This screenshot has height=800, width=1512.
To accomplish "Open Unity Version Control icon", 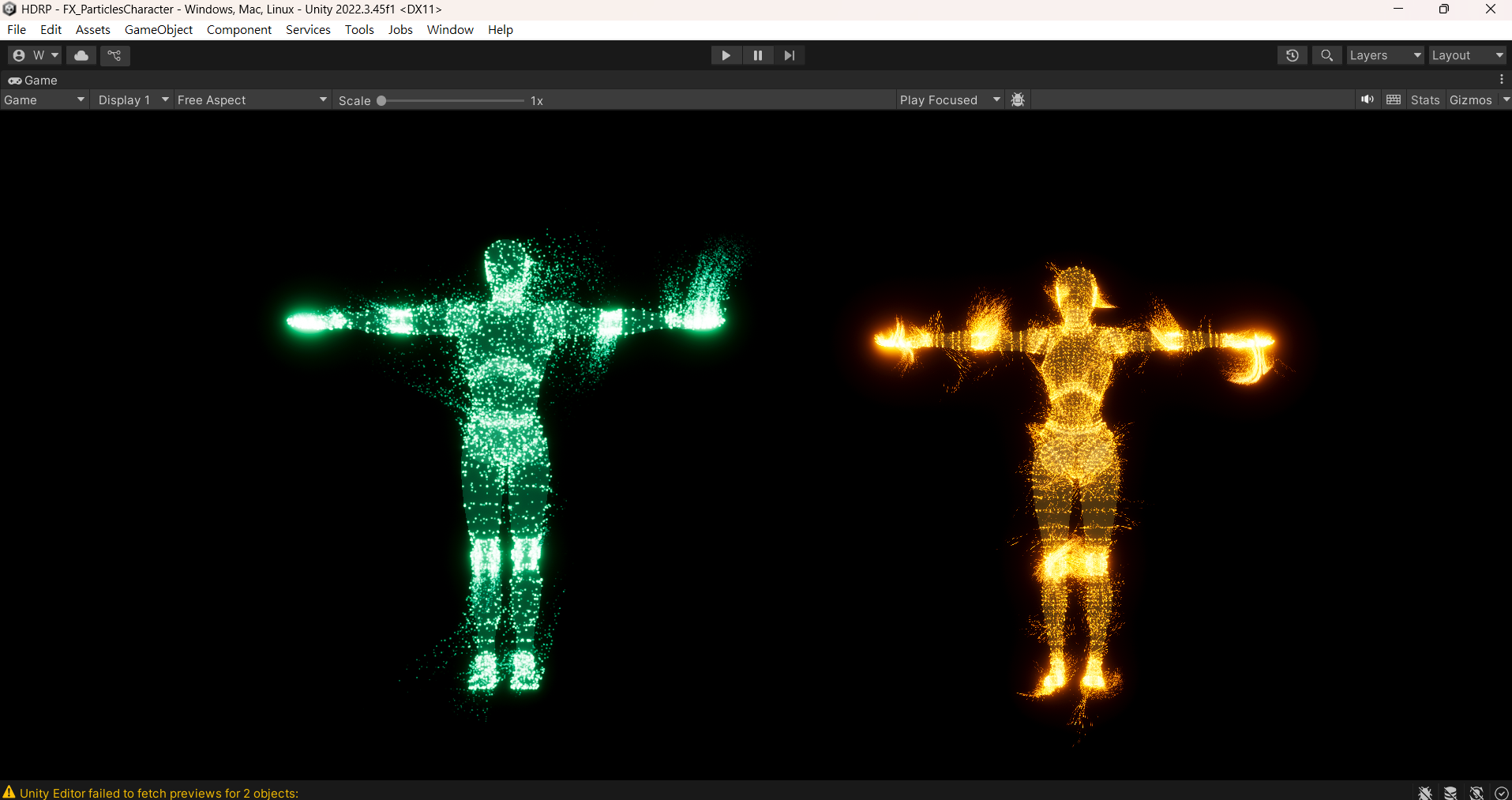I will click(x=115, y=55).
